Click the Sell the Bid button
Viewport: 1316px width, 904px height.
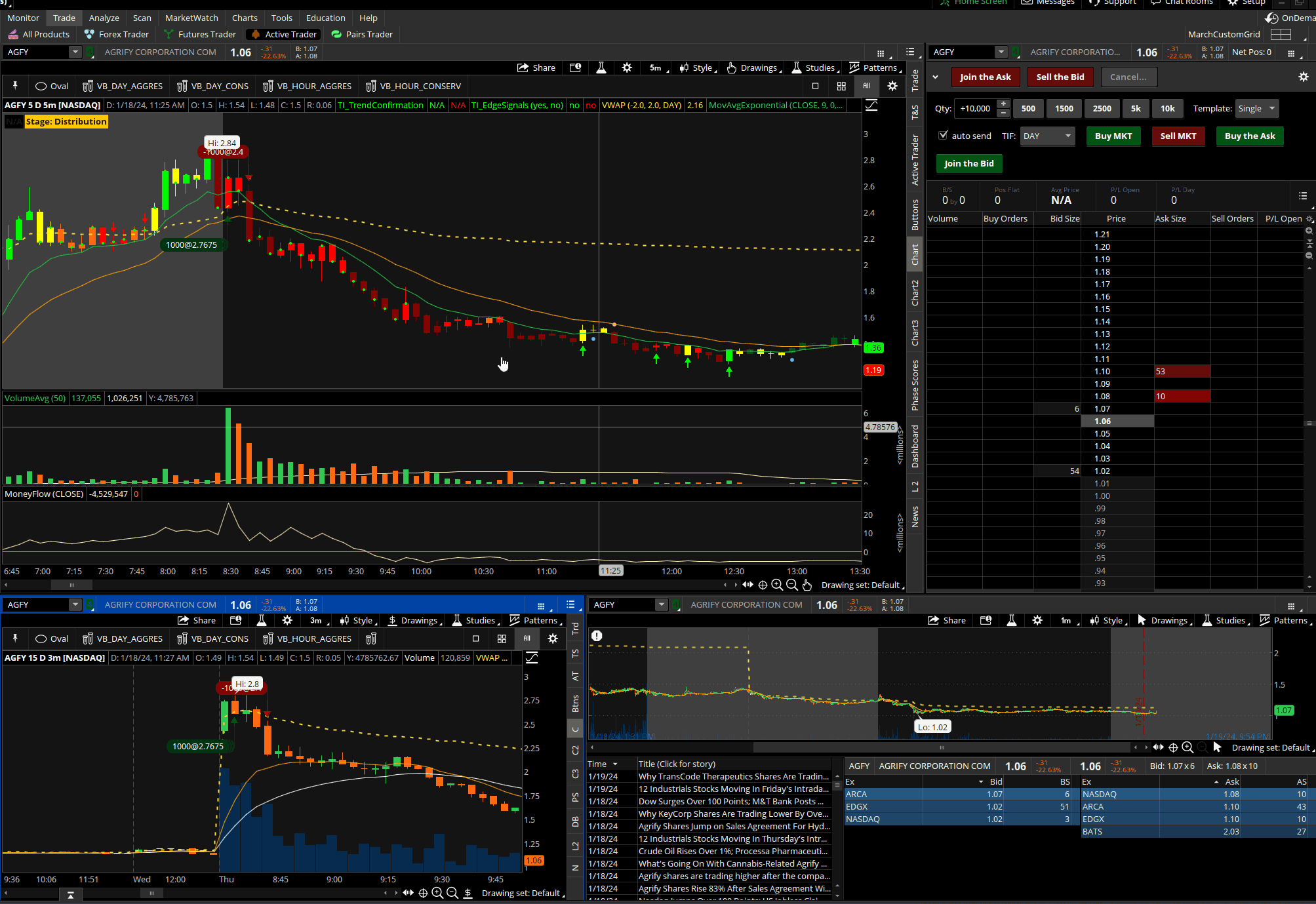click(x=1060, y=77)
